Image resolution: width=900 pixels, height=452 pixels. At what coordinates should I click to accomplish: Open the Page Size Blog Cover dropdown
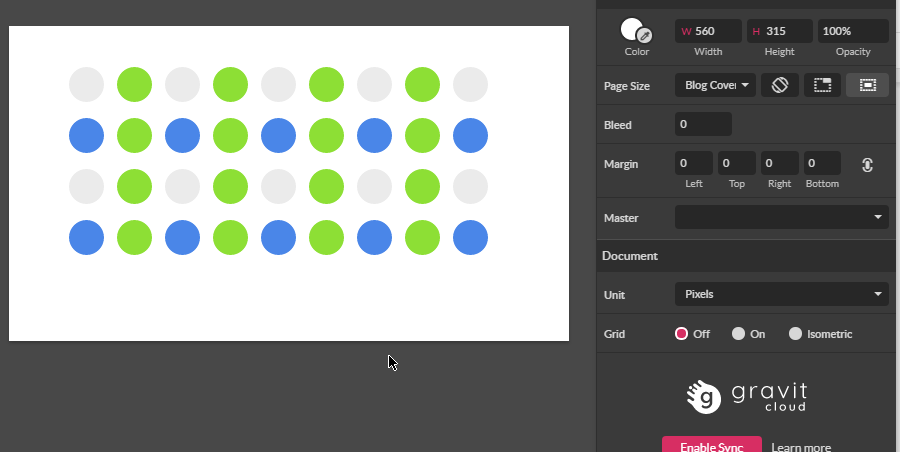click(715, 85)
